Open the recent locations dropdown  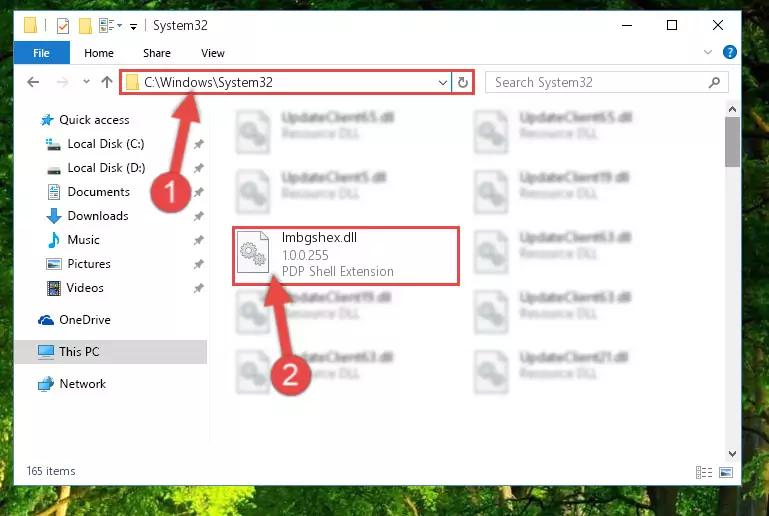coord(86,81)
